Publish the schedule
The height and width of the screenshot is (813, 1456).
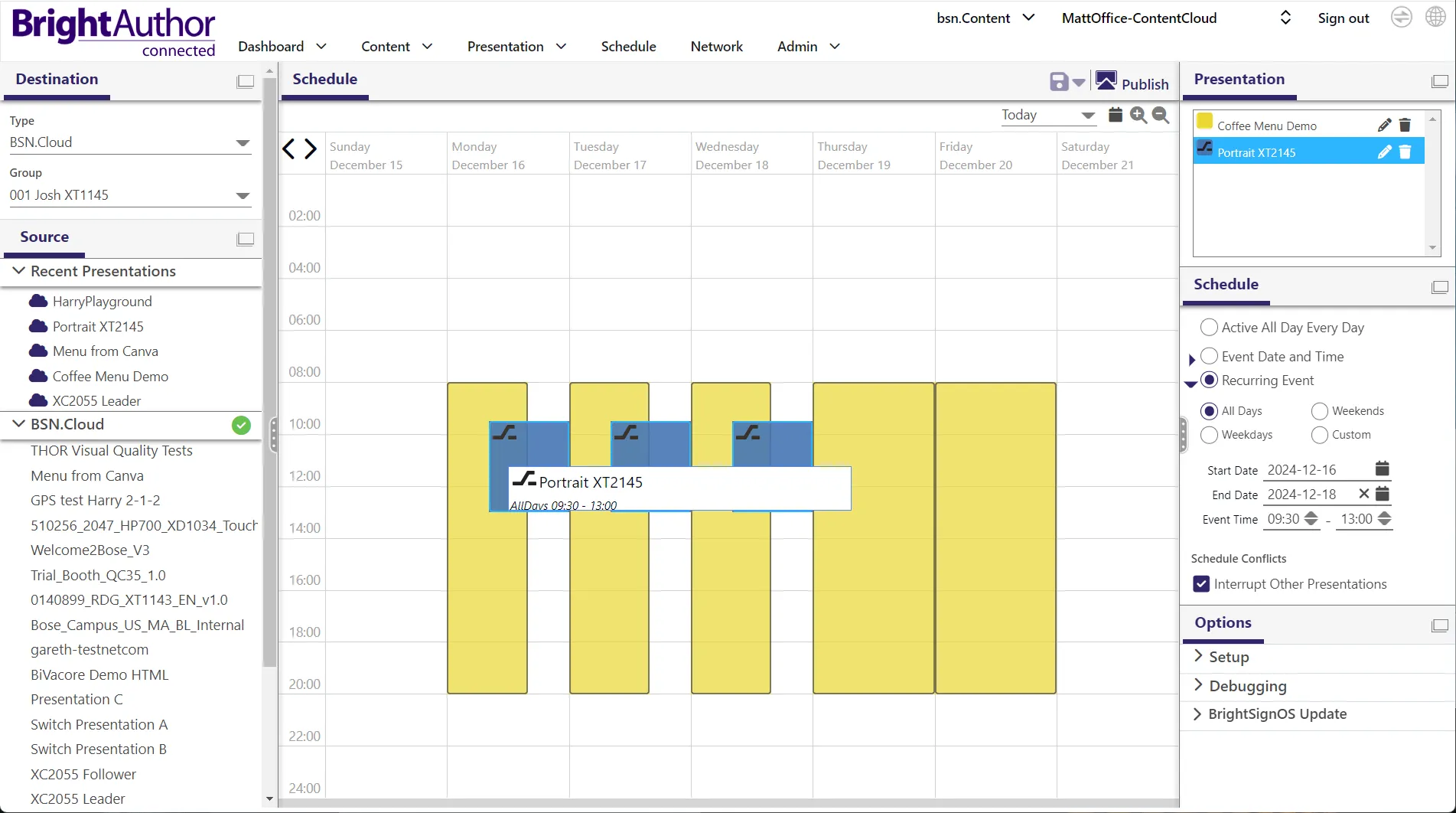1132,82
